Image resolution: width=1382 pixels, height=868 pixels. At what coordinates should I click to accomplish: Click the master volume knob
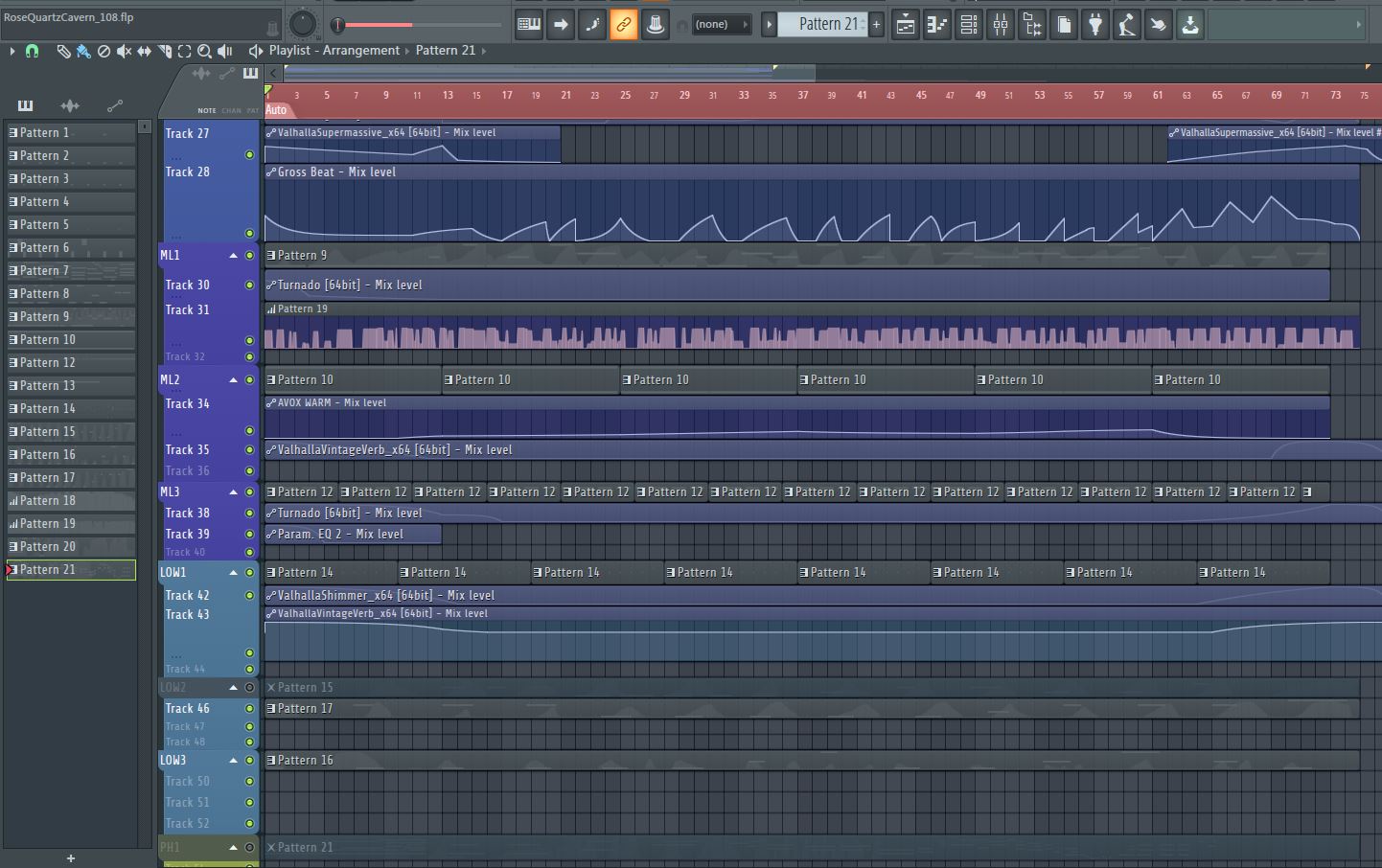(302, 24)
